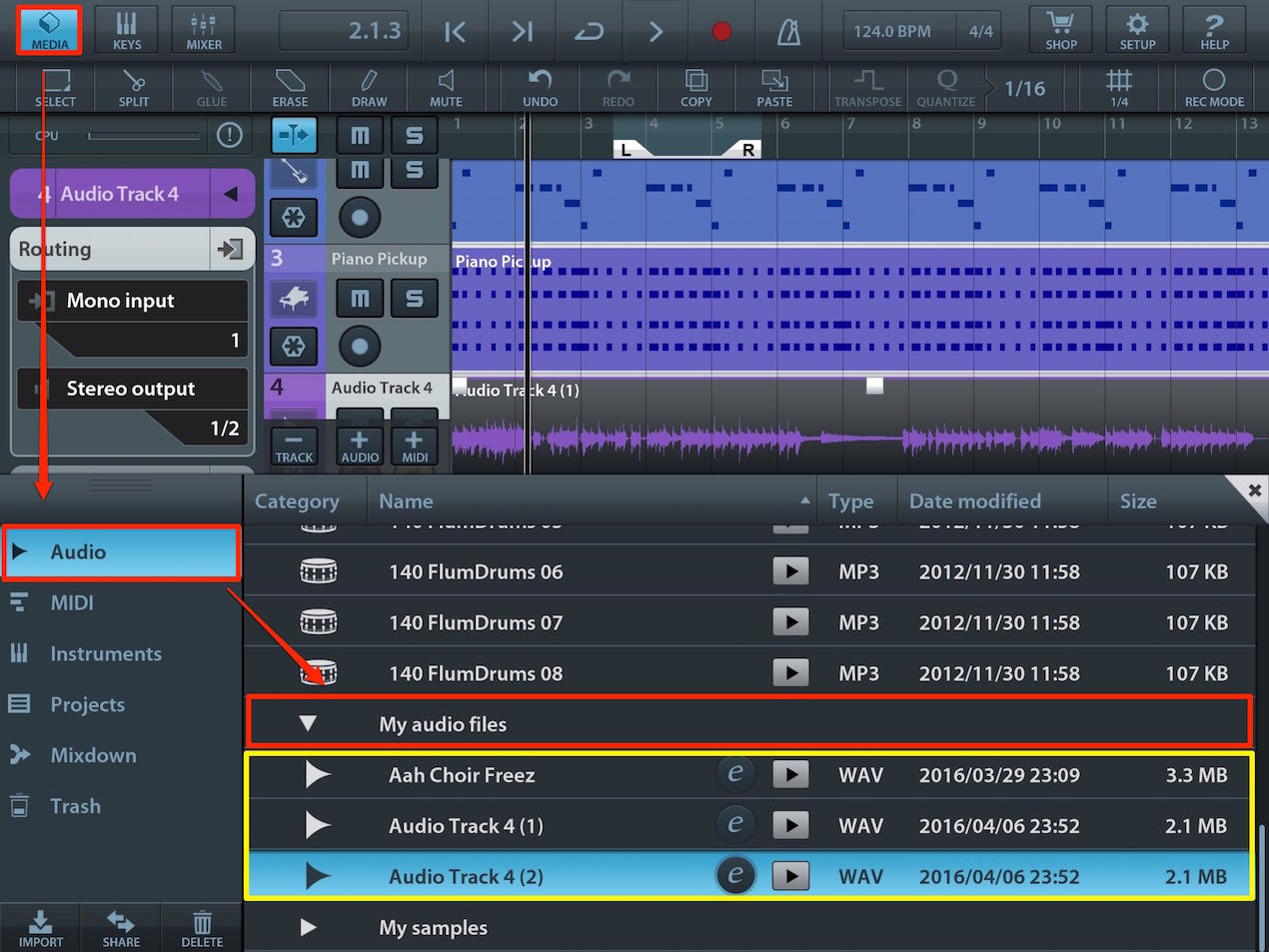Viewport: 1269px width, 952px height.
Task: Select the Instruments media category
Action: click(121, 653)
